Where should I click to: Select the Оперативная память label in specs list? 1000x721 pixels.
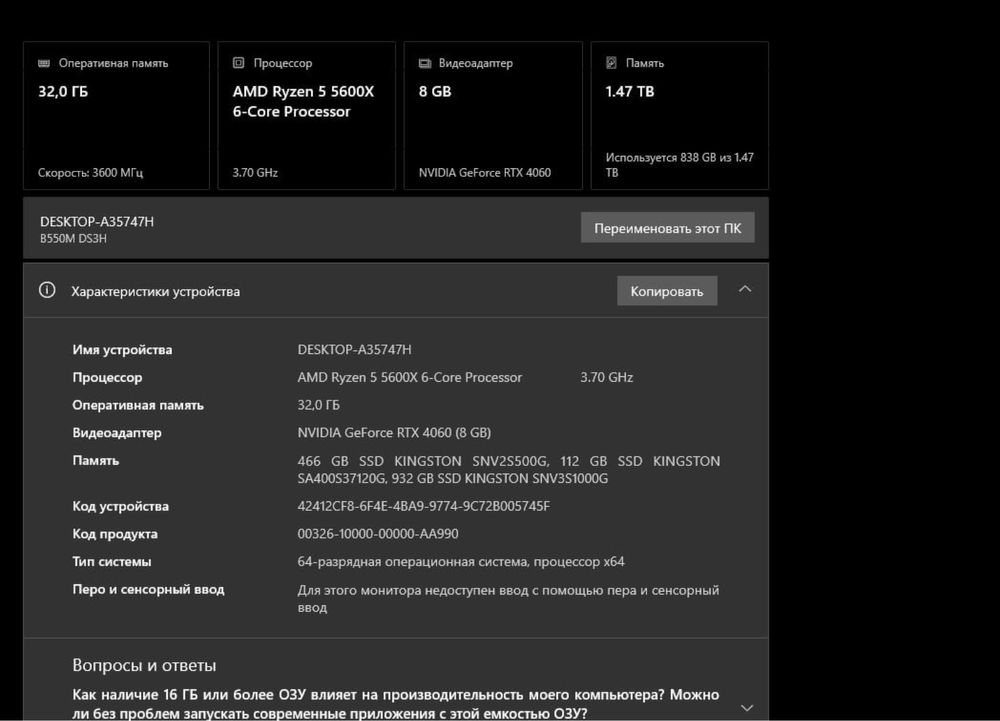point(138,405)
